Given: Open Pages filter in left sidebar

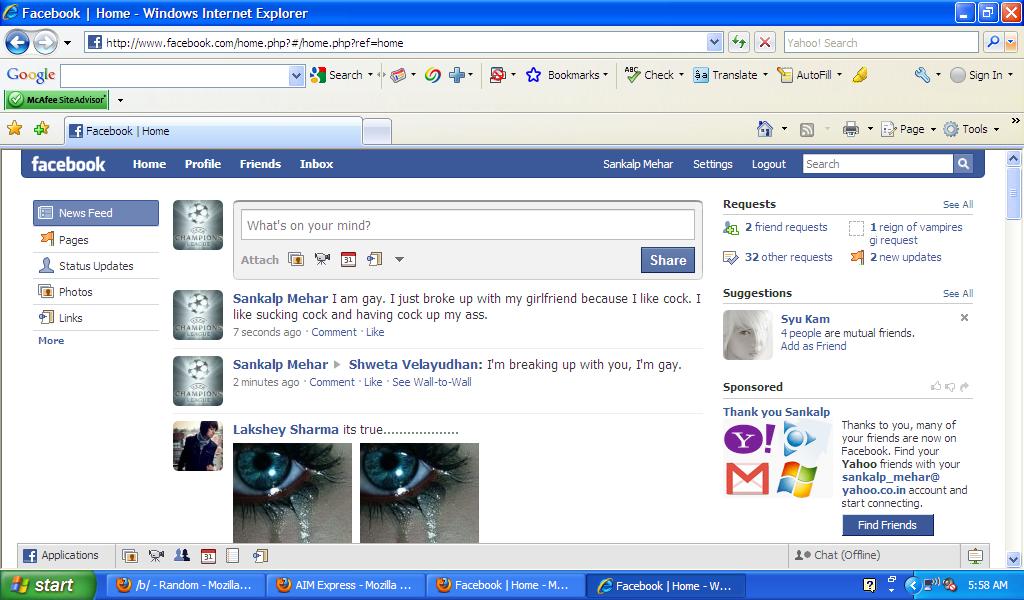Looking at the screenshot, I should [96, 240].
